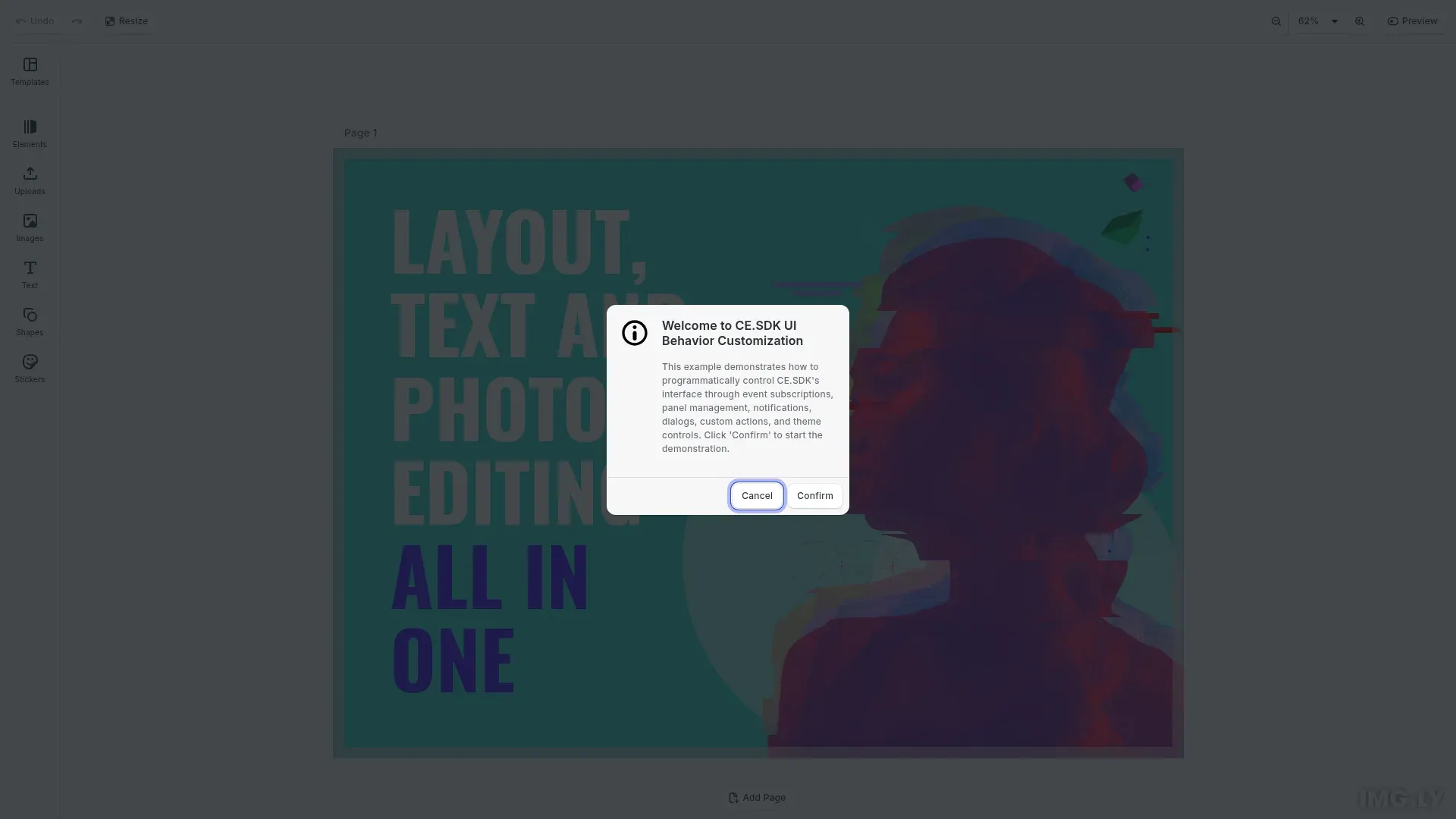Add a new page to the design
Viewport: 1456px width, 819px height.
click(757, 797)
